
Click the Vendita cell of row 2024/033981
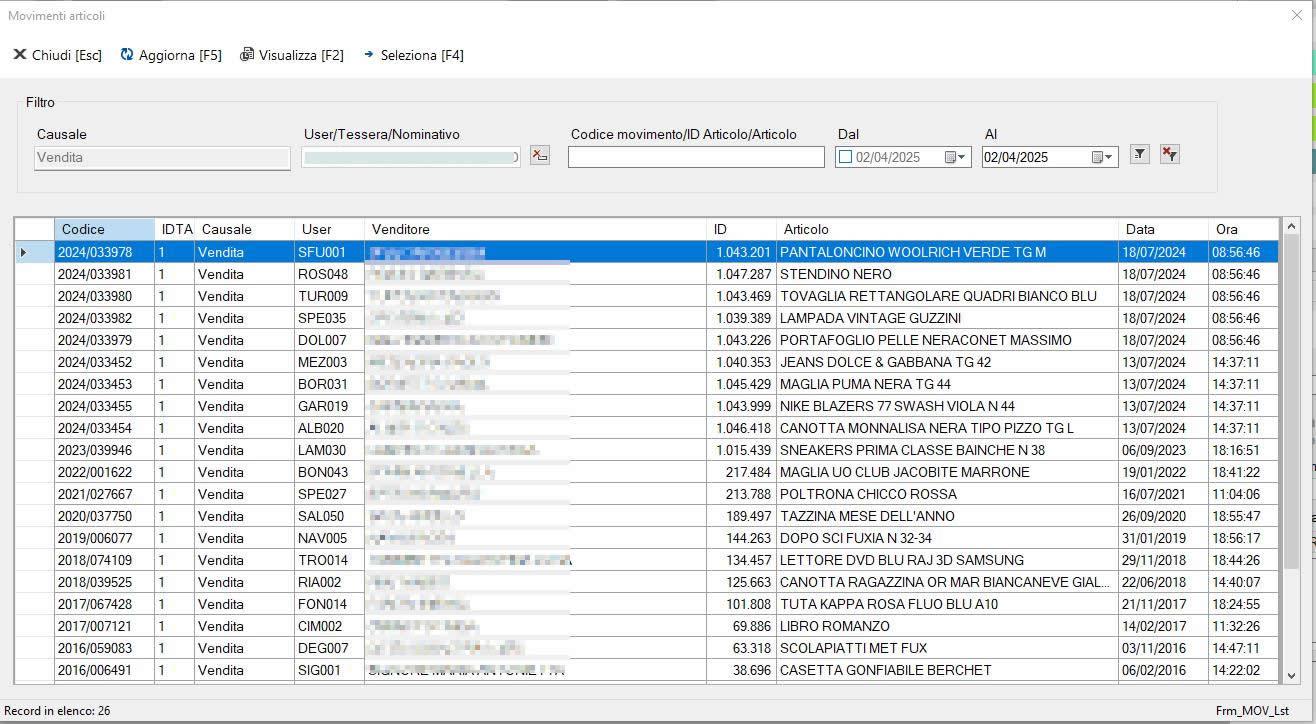pos(244,274)
